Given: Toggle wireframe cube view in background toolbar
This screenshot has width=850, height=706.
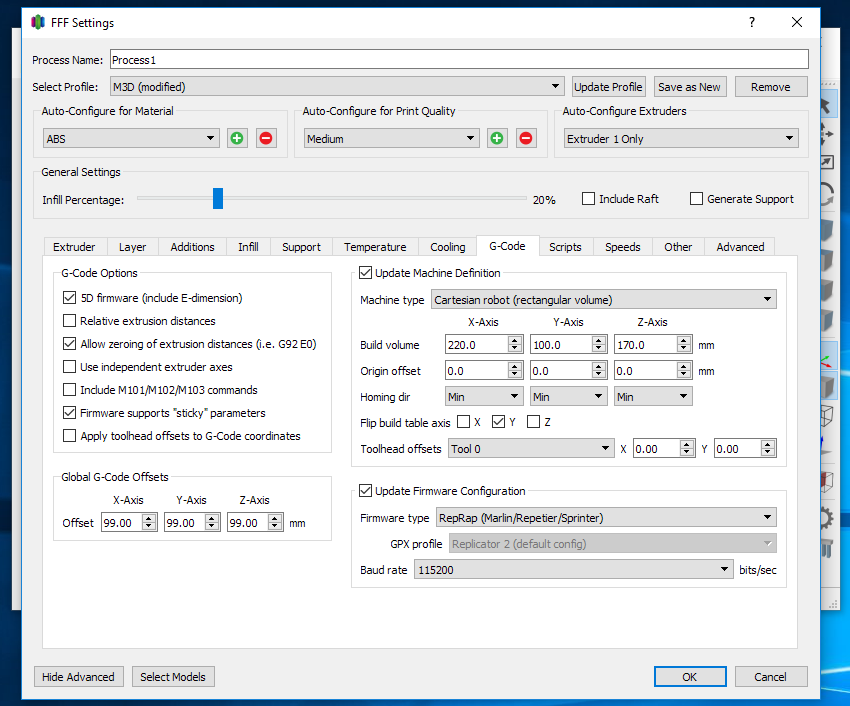Looking at the screenshot, I should coord(827,416).
